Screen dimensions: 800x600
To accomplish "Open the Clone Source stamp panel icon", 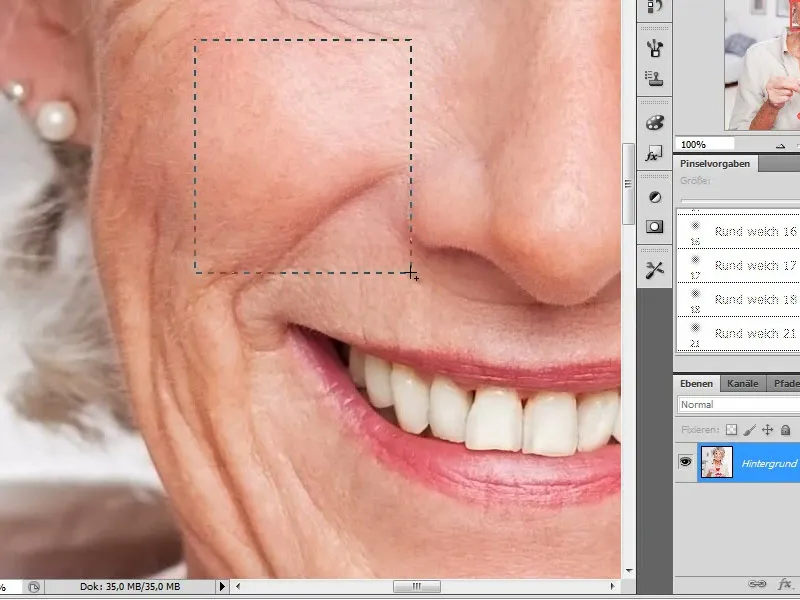I will click(655, 79).
